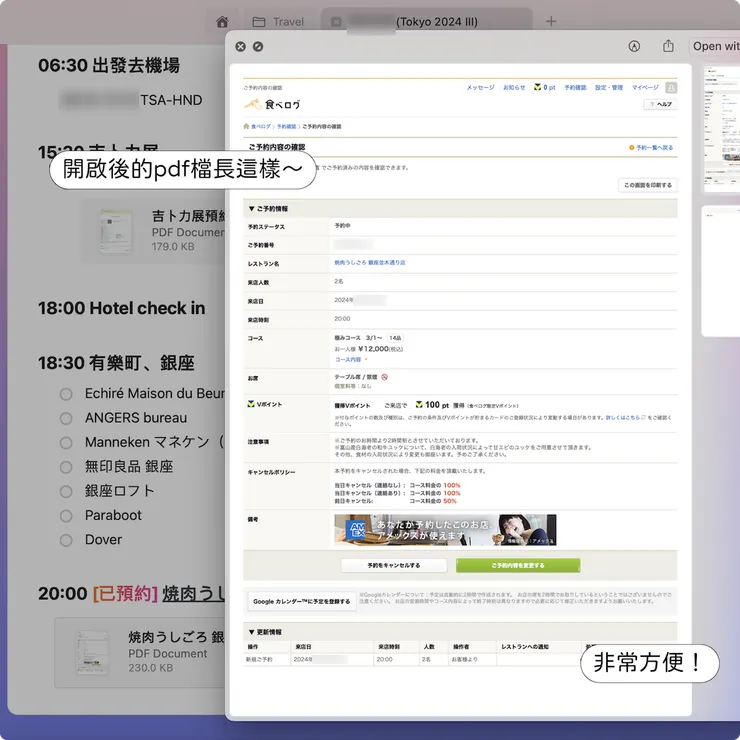The height and width of the screenshot is (740, 740).
Task: Click the 予約確認 breadcrumb link
Action: coord(286,126)
